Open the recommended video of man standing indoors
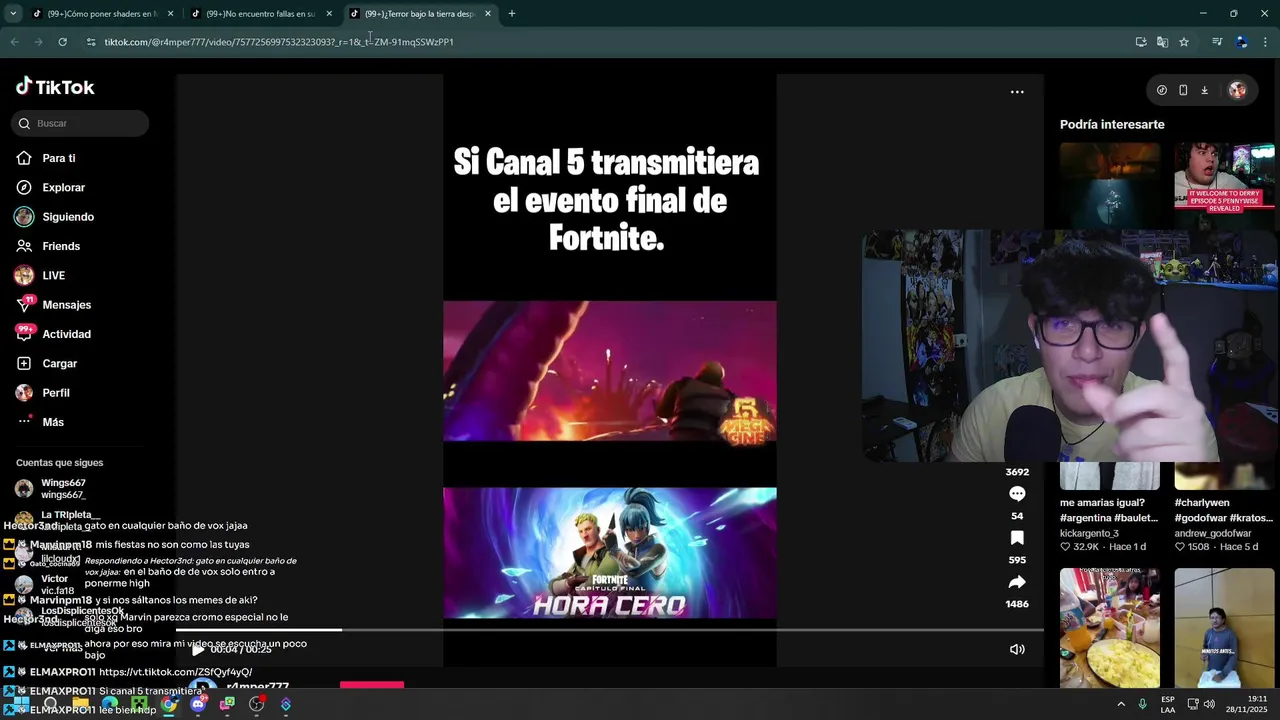 (x=1224, y=628)
